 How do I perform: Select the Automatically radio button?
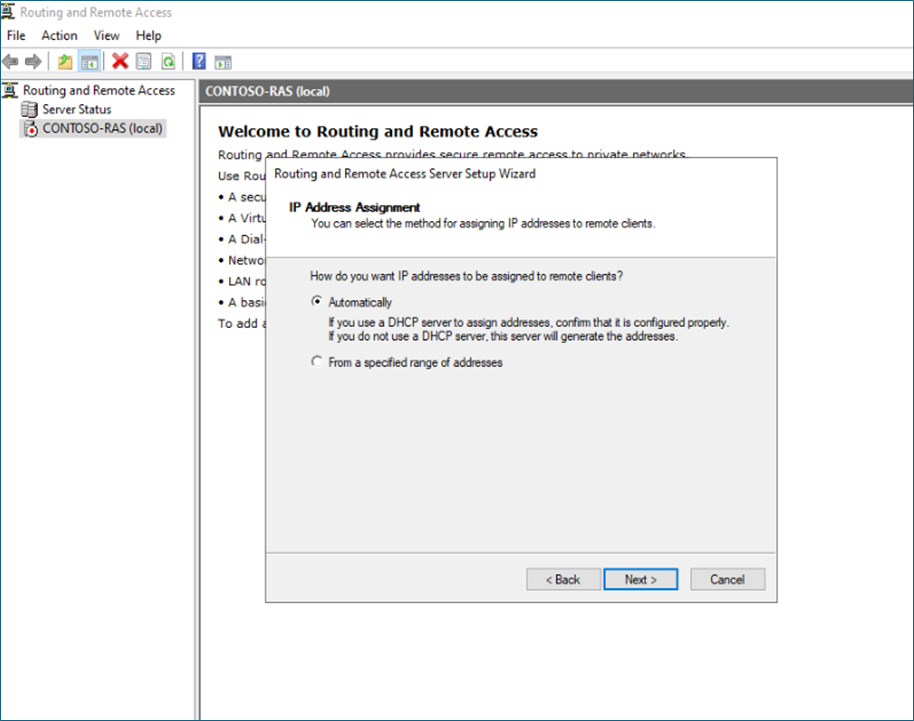317,302
